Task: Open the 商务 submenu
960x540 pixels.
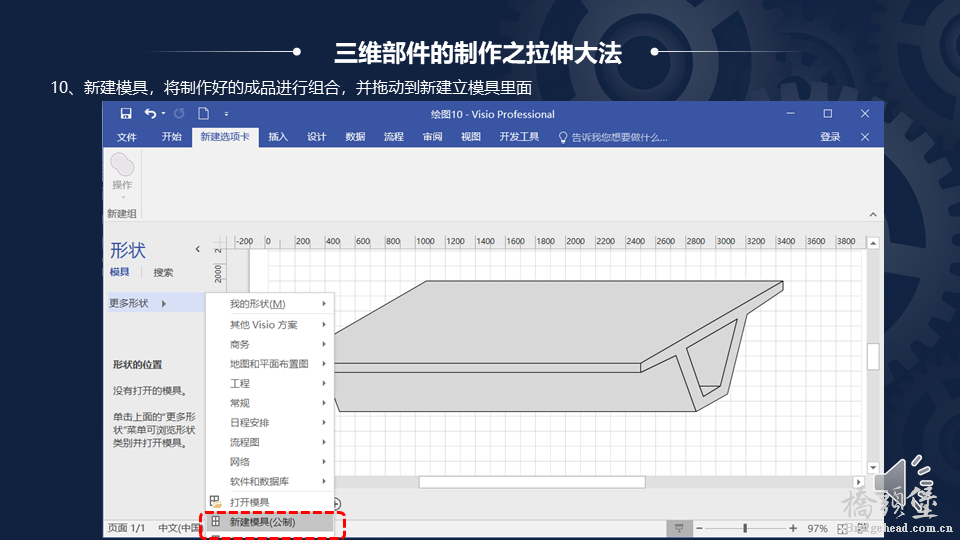Action: tap(270, 344)
